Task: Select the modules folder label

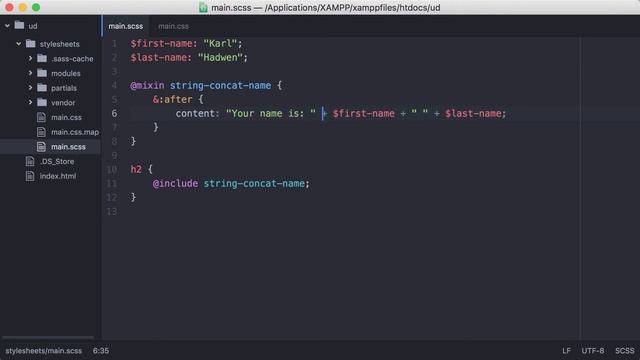Action: click(66, 73)
